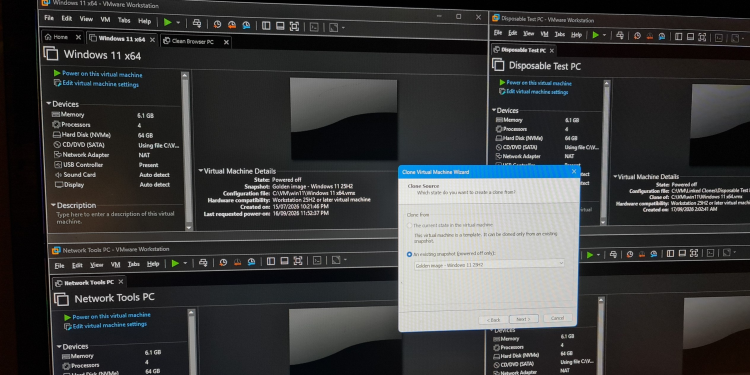The width and height of the screenshot is (750, 375).
Task: Click green Power On icon in Disposable Test PC toolbar
Action: [596, 35]
